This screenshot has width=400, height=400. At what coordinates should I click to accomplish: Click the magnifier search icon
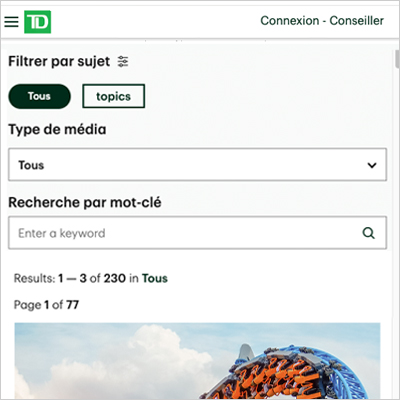click(368, 233)
